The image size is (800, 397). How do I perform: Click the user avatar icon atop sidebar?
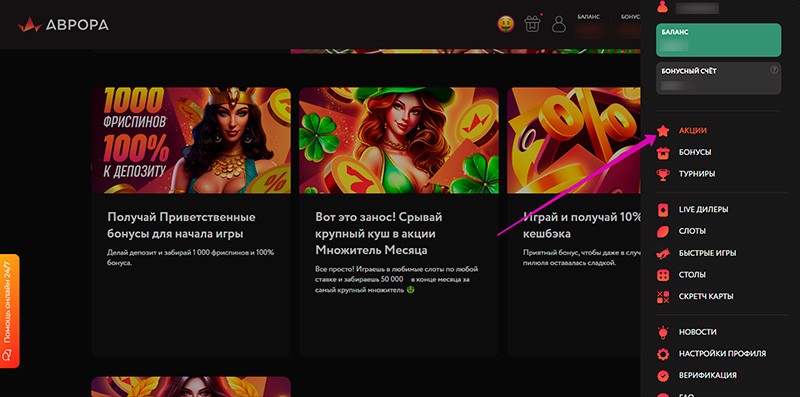[x=662, y=6]
